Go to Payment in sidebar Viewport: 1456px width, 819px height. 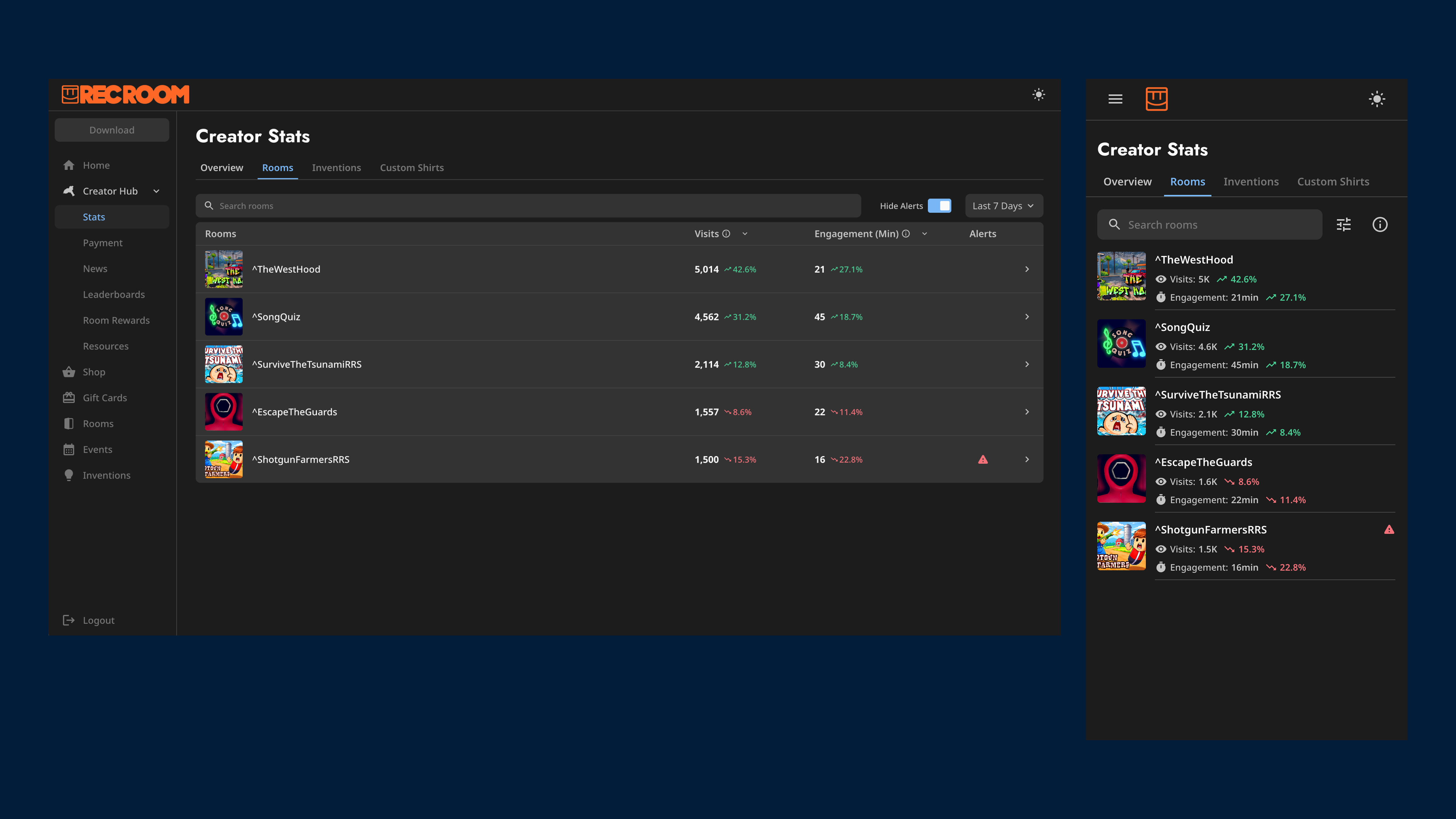tap(102, 242)
